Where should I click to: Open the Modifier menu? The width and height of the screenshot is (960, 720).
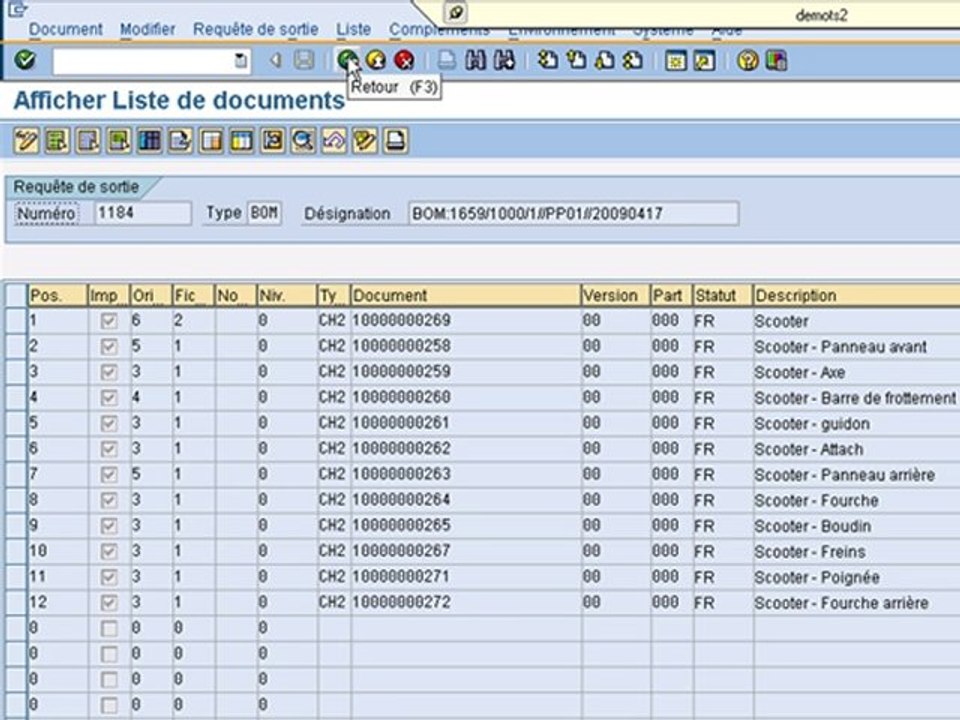coord(148,29)
